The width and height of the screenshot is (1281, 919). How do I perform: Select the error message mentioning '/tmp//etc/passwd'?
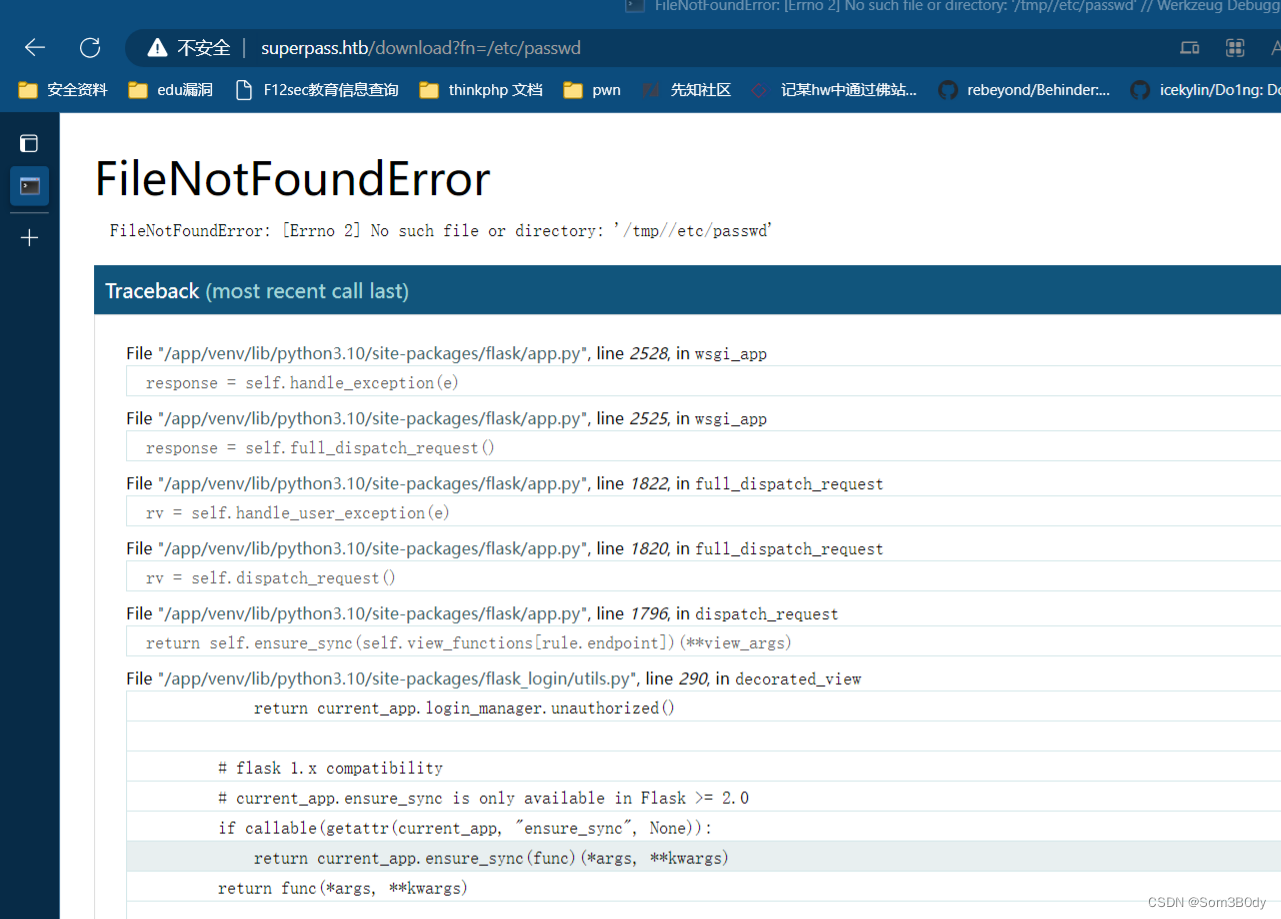point(441,231)
